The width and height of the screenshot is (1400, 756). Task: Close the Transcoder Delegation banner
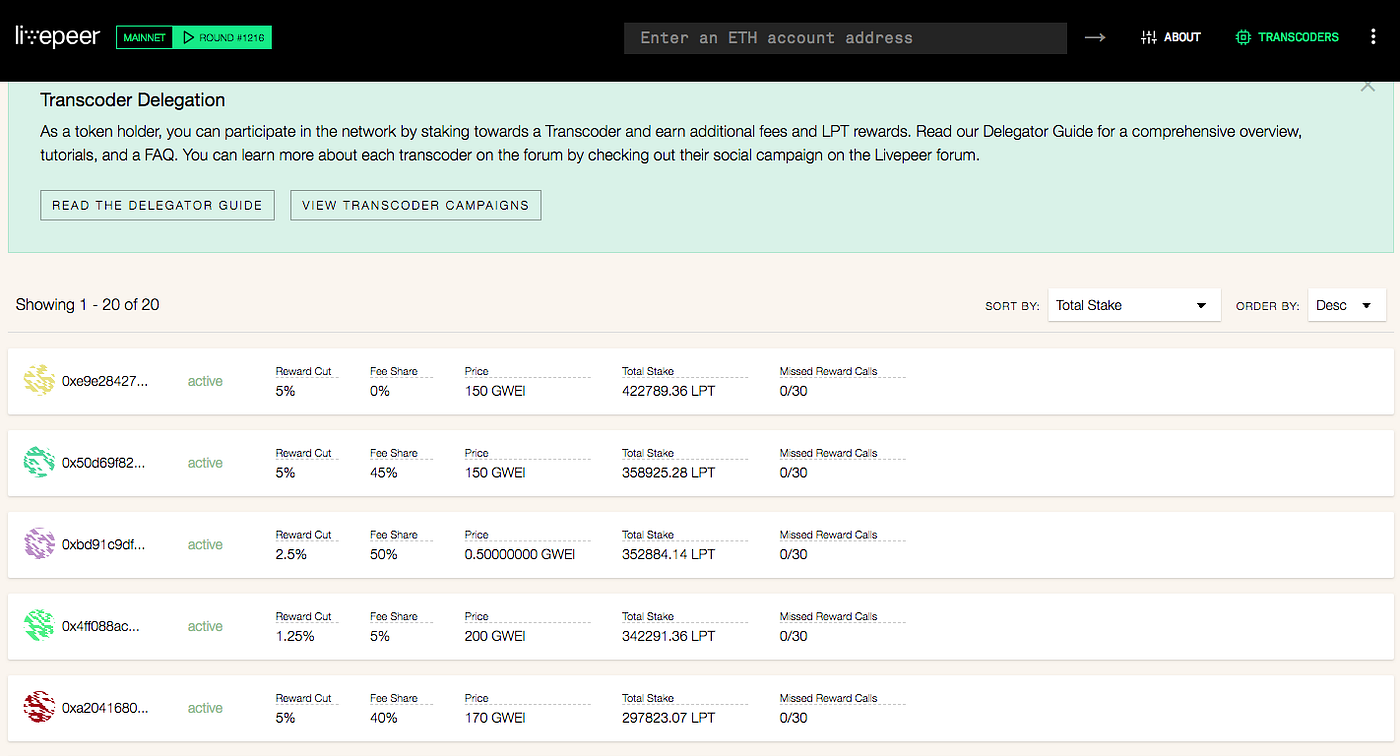pyautogui.click(x=1367, y=87)
